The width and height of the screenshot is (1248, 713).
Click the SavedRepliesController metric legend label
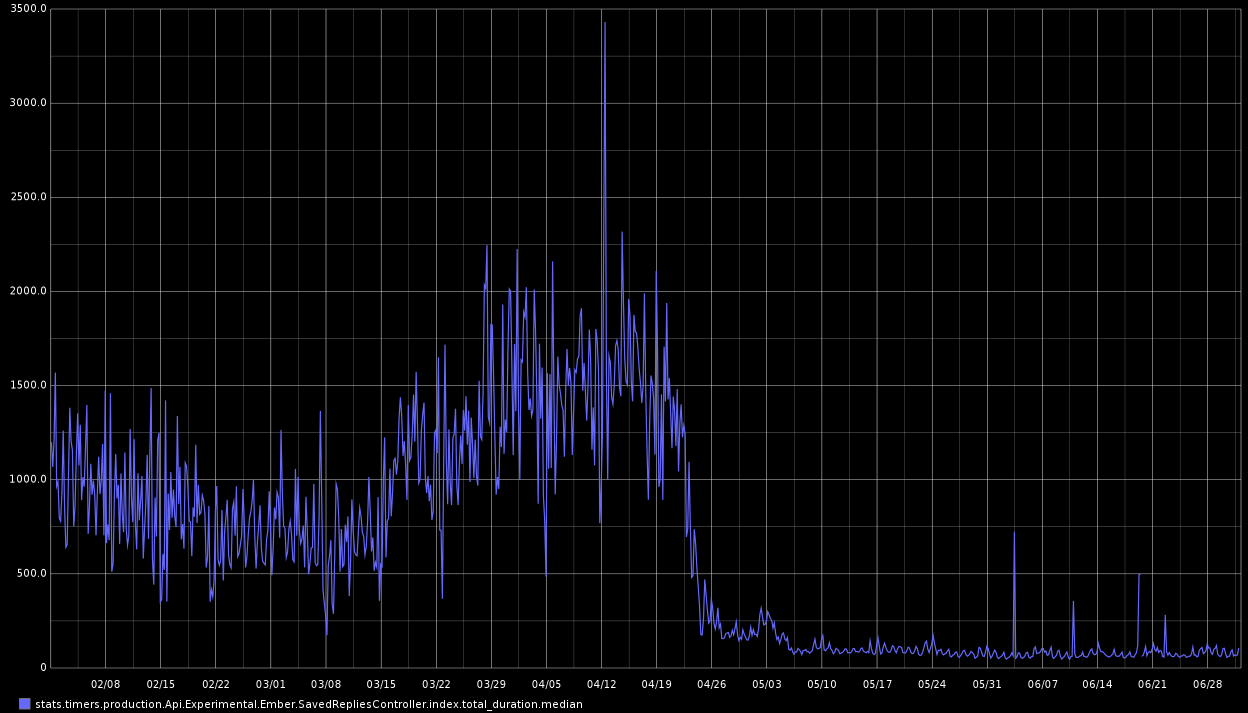click(x=308, y=704)
